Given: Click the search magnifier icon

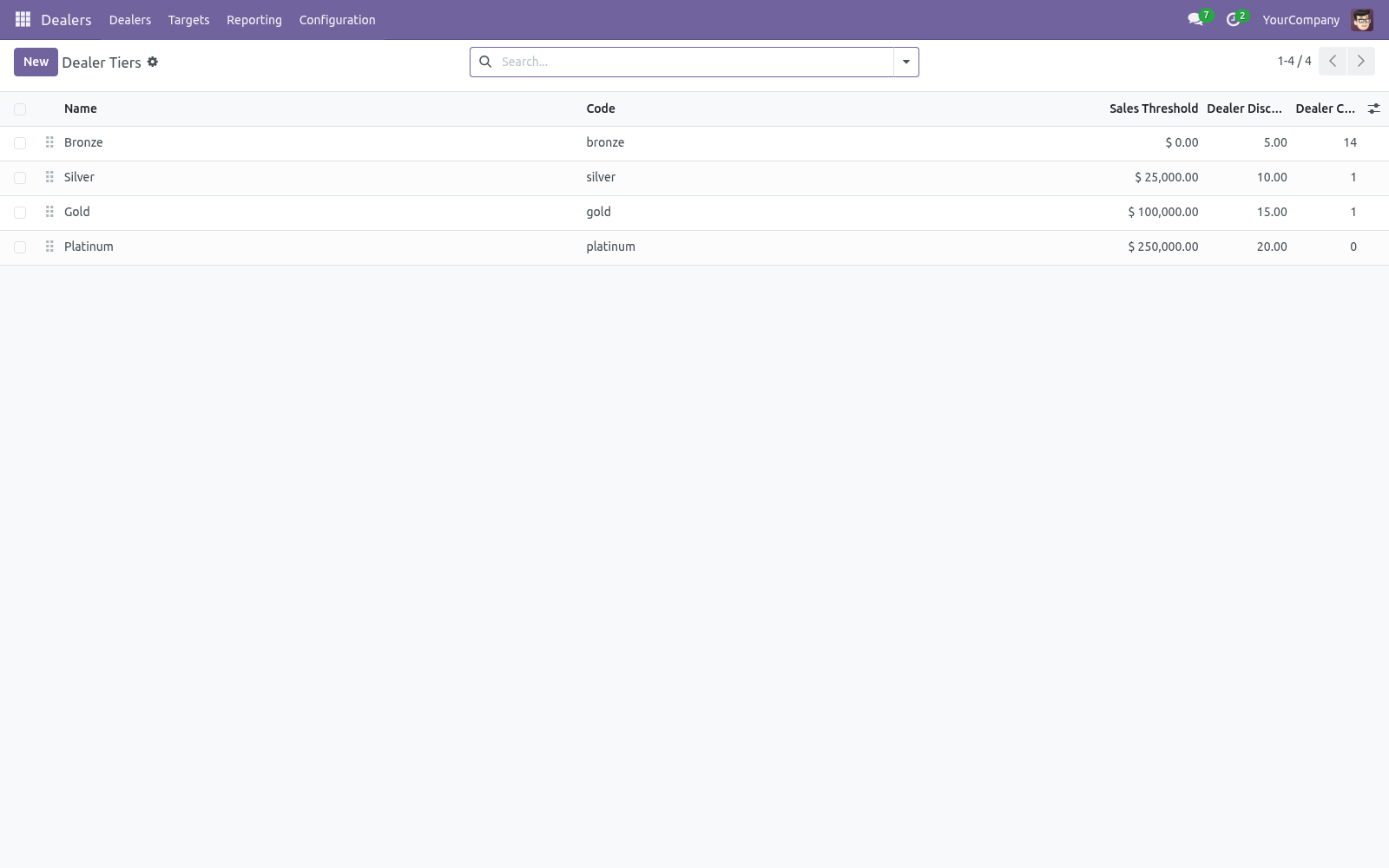Looking at the screenshot, I should pos(485,62).
